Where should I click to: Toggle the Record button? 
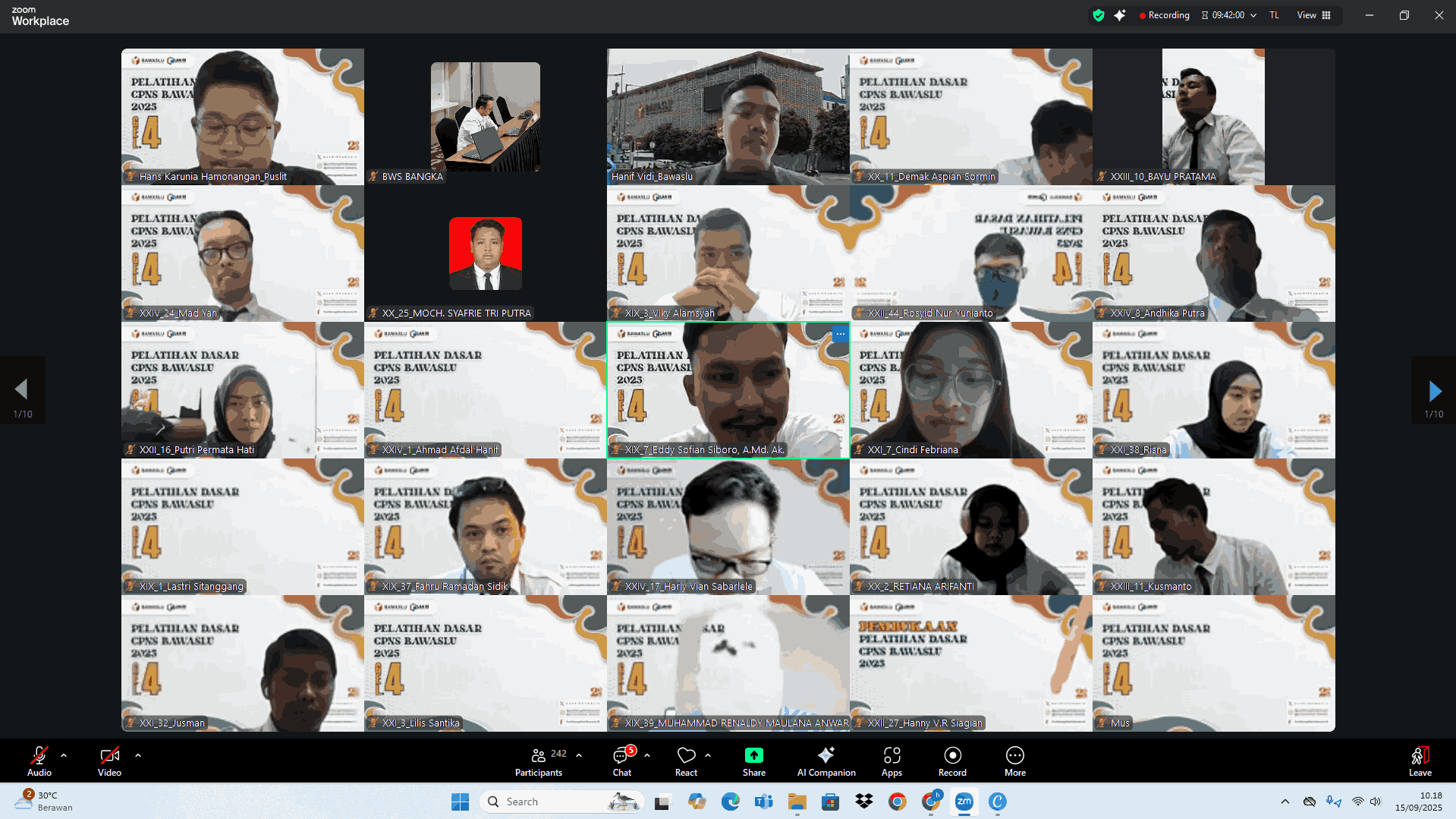[952, 761]
